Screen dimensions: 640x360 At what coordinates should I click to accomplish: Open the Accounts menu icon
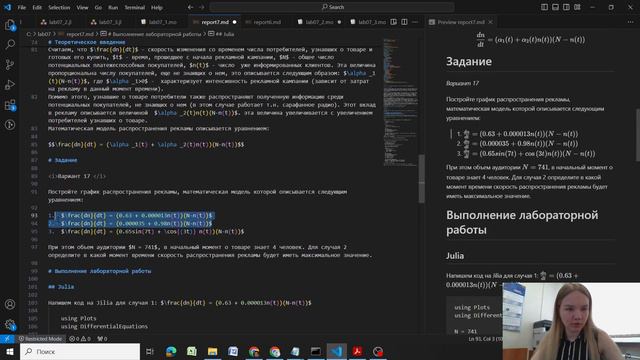point(10,304)
